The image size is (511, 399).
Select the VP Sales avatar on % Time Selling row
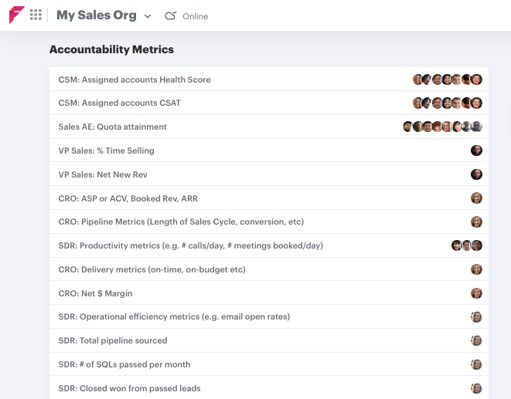pos(476,150)
